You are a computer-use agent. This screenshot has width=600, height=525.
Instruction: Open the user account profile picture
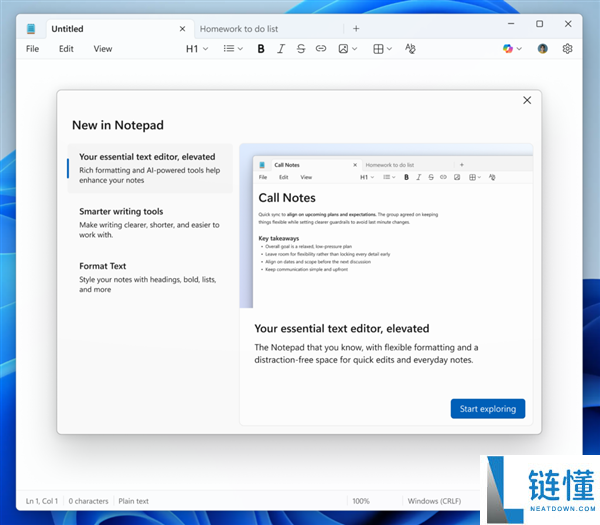pyautogui.click(x=542, y=49)
